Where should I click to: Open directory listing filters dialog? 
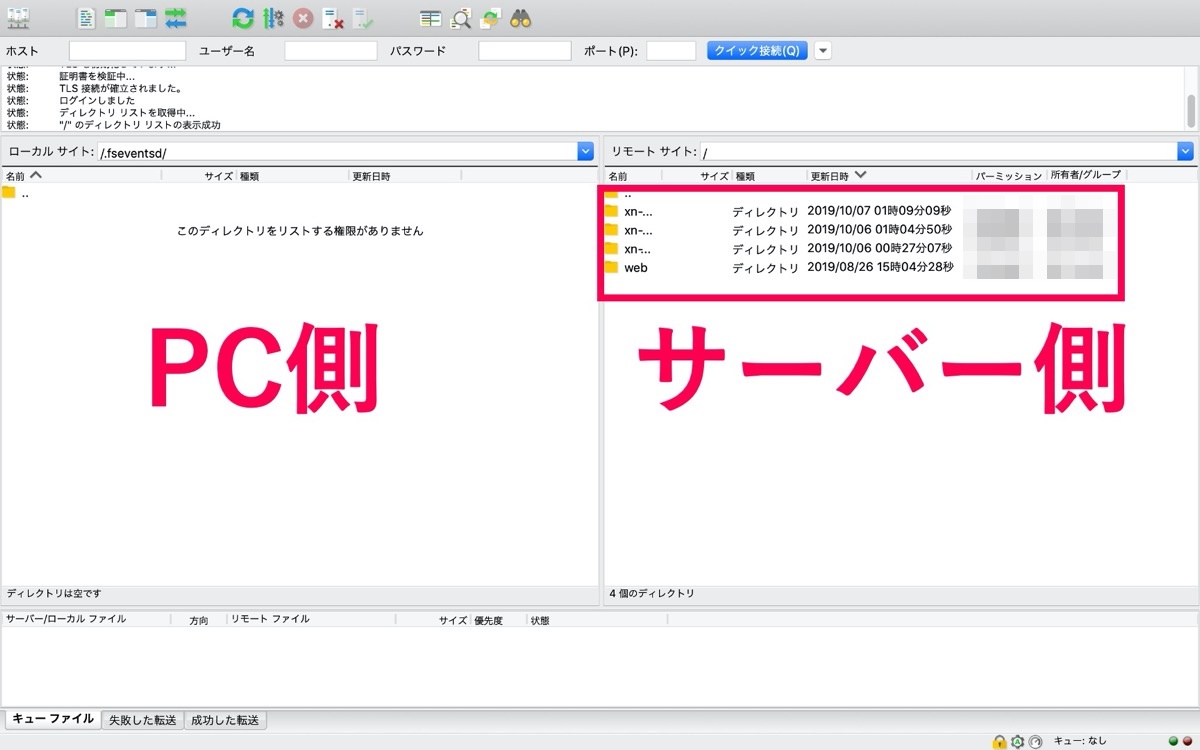pyautogui.click(x=431, y=17)
